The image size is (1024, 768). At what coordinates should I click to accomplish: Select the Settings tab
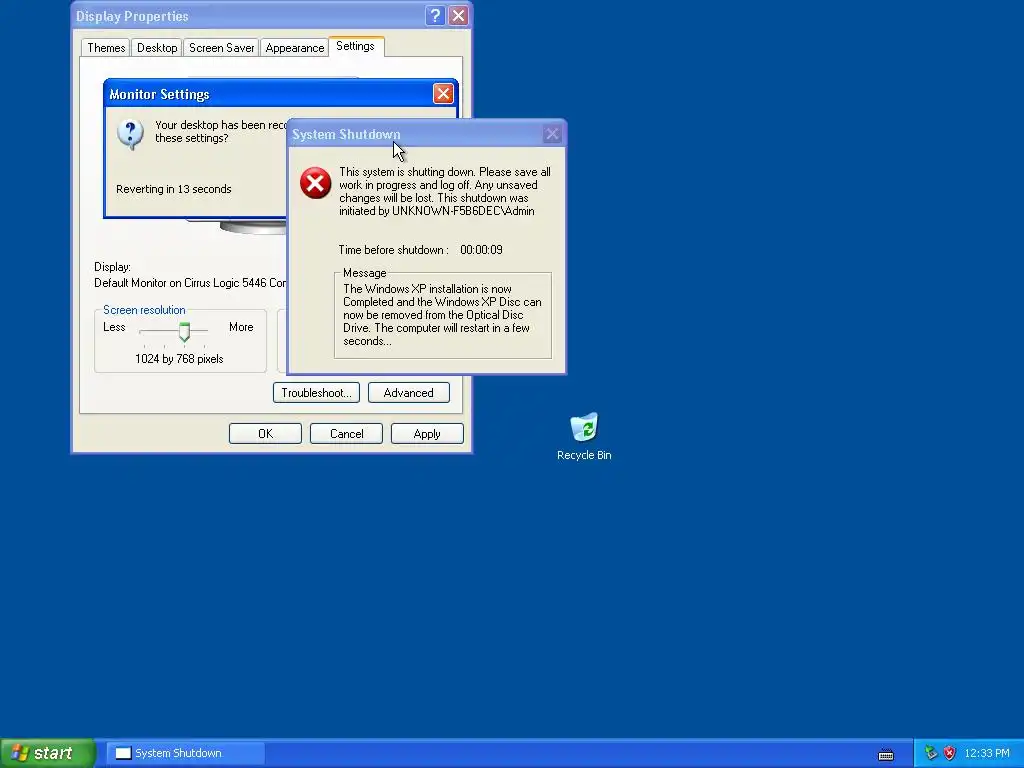356,46
